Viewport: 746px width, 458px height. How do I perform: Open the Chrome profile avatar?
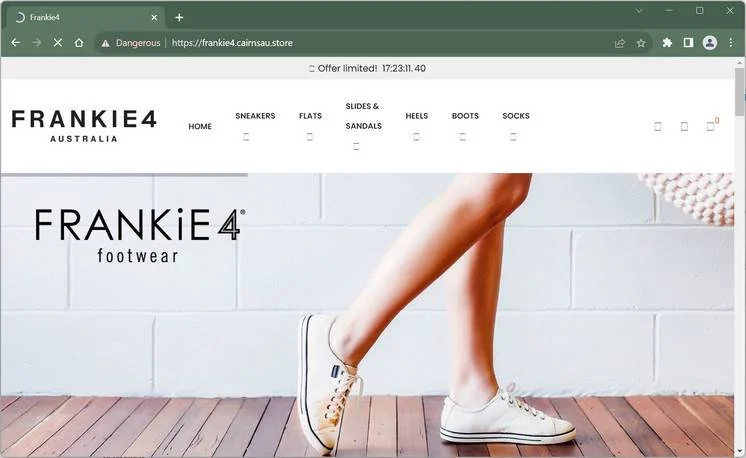[x=710, y=43]
